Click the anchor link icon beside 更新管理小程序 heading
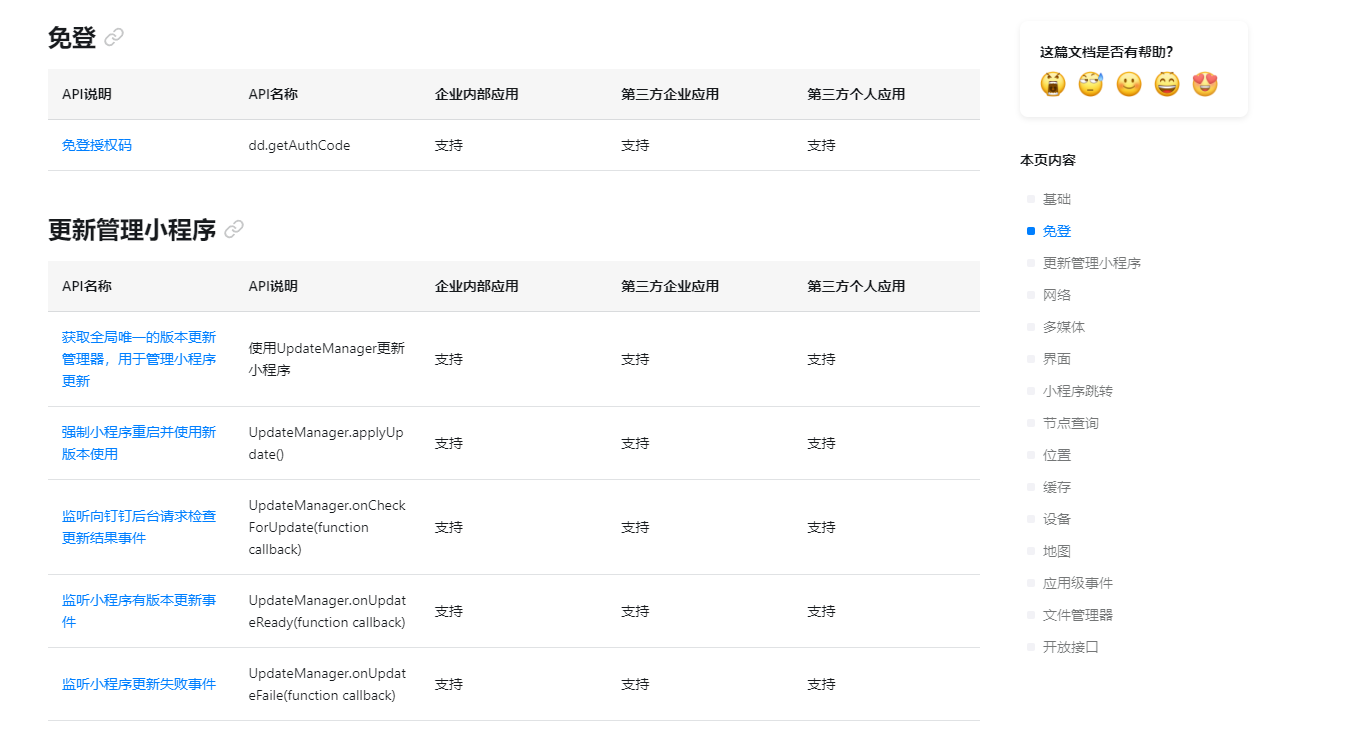The height and width of the screenshot is (756, 1359). click(234, 230)
